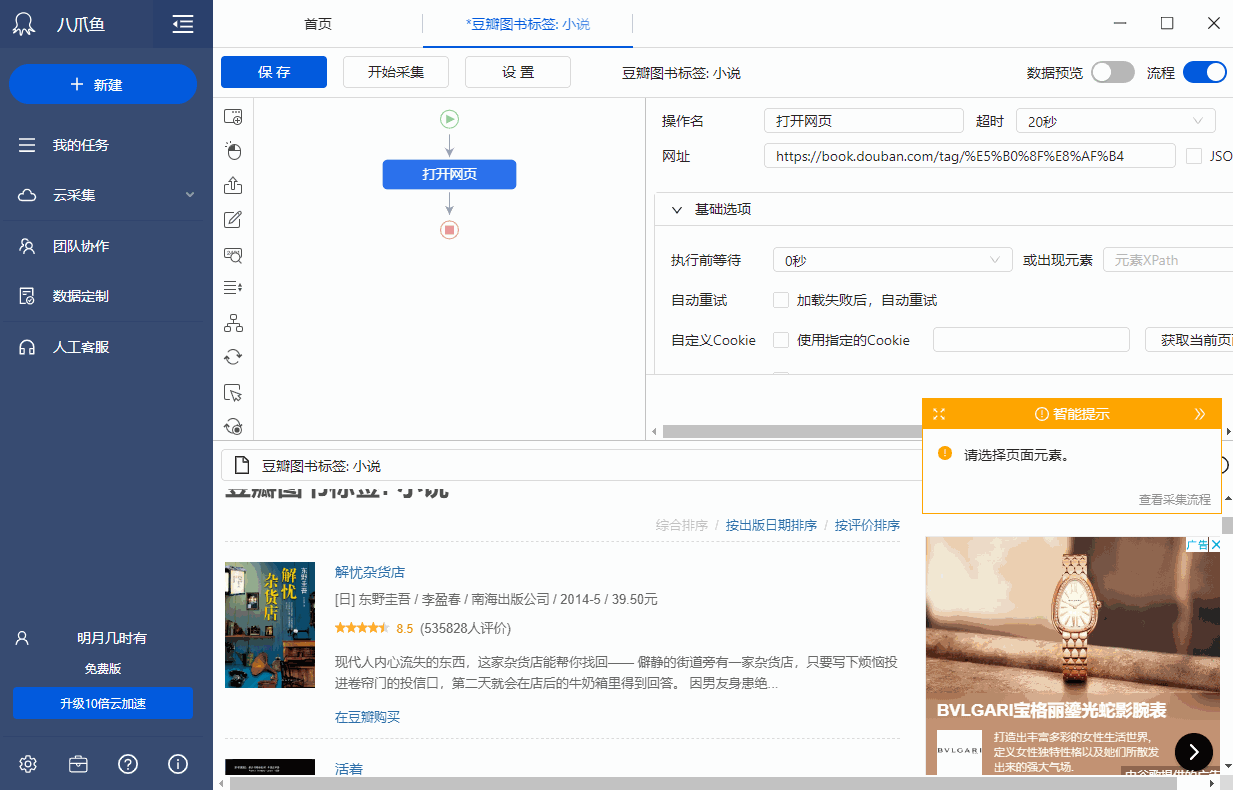Screen dimensions: 1233x790
Task: Click the green workflow start icon
Action: pyautogui.click(x=449, y=119)
